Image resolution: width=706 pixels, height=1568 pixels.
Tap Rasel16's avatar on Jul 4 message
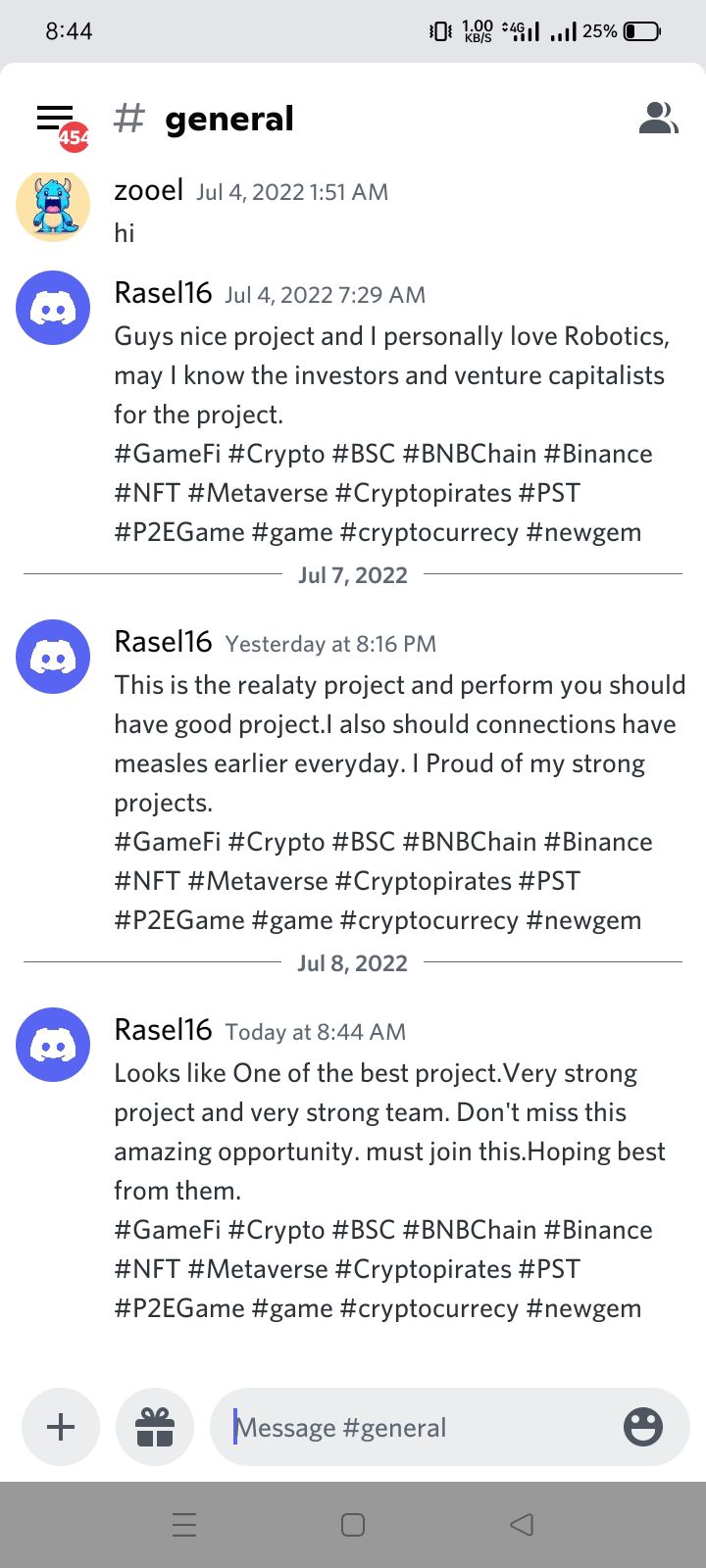[53, 308]
